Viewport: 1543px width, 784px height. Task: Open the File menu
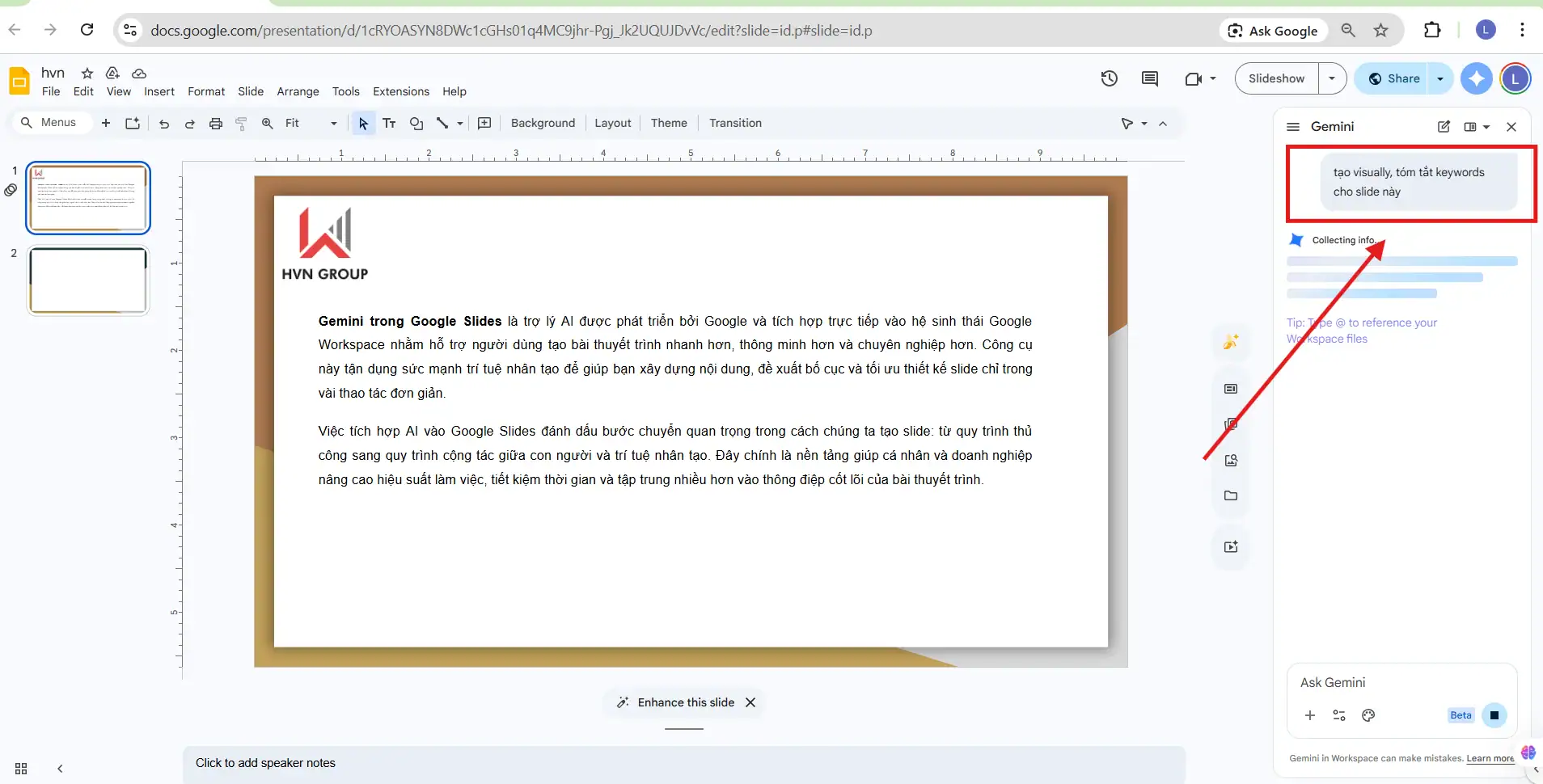tap(51, 91)
